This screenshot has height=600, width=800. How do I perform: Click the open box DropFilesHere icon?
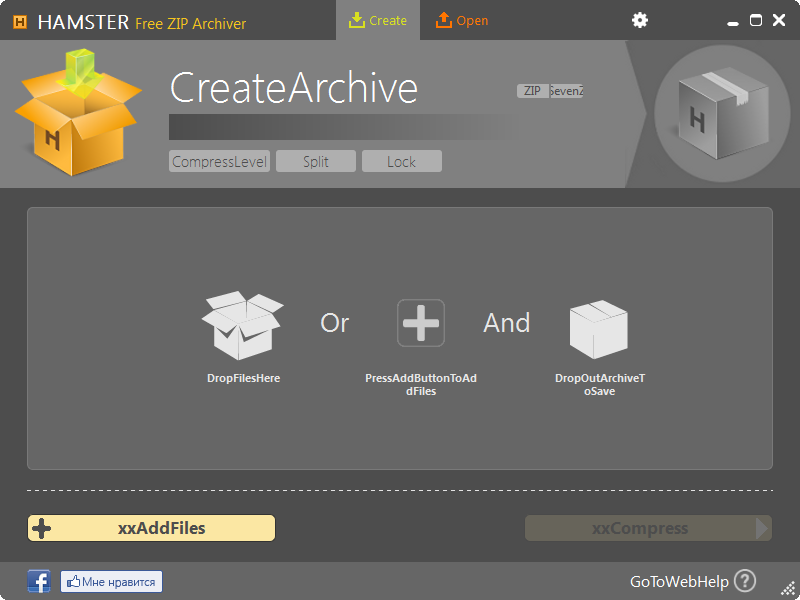242,325
